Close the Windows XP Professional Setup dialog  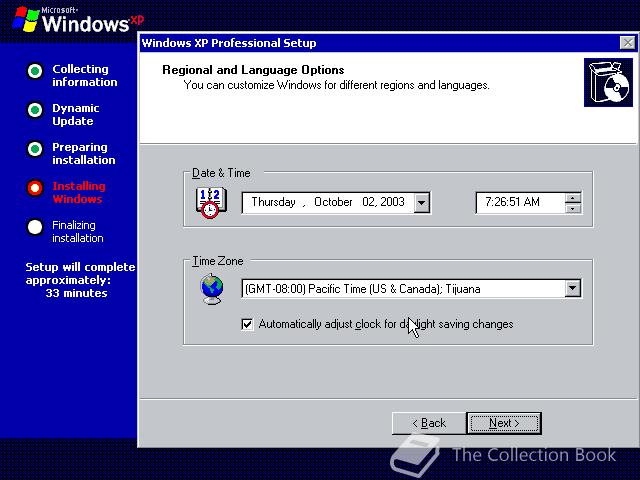(627, 42)
